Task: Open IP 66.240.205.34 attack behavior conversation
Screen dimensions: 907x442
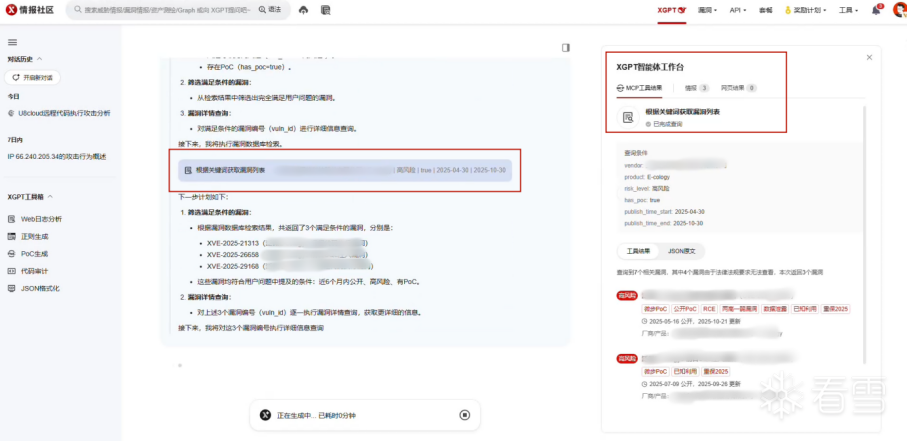Action: tap(57, 157)
